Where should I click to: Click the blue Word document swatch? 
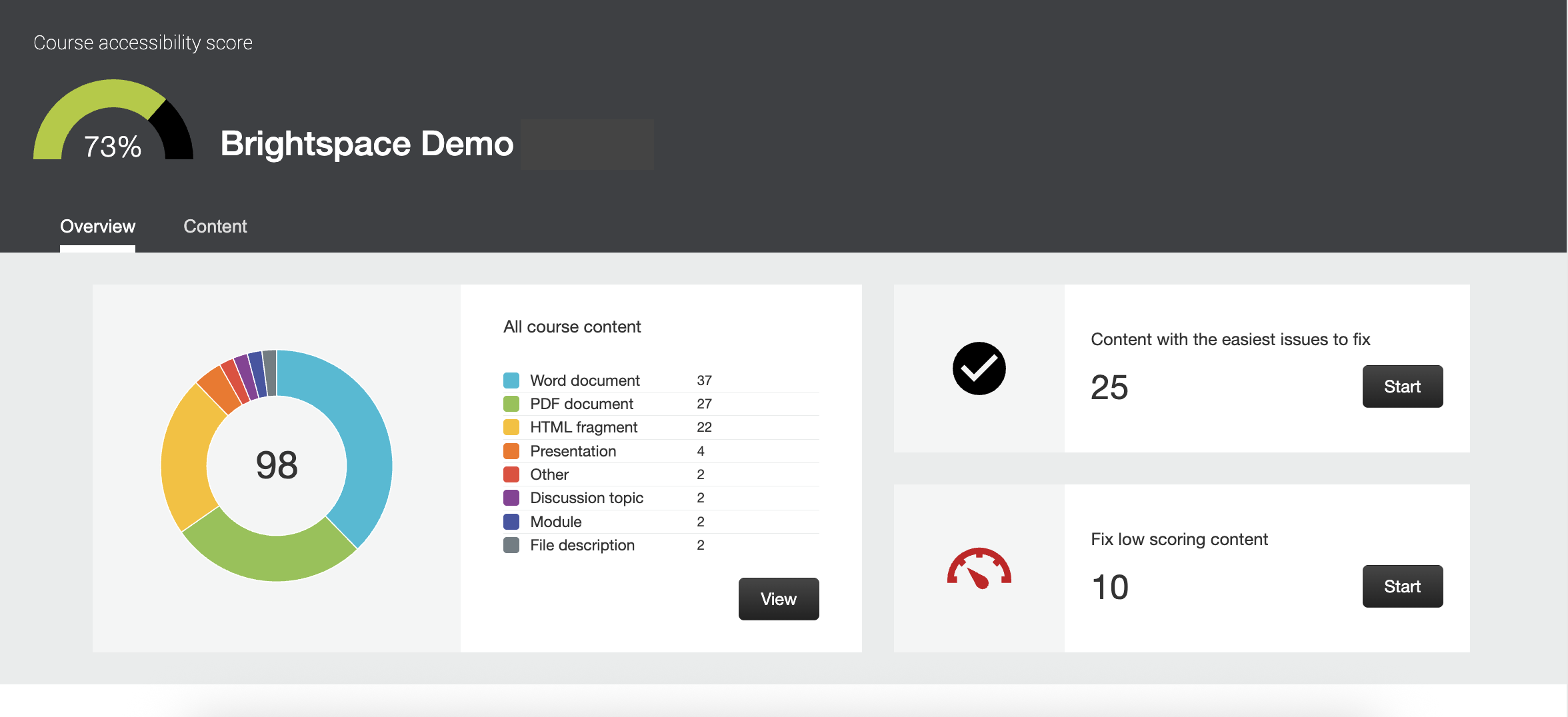pos(511,380)
